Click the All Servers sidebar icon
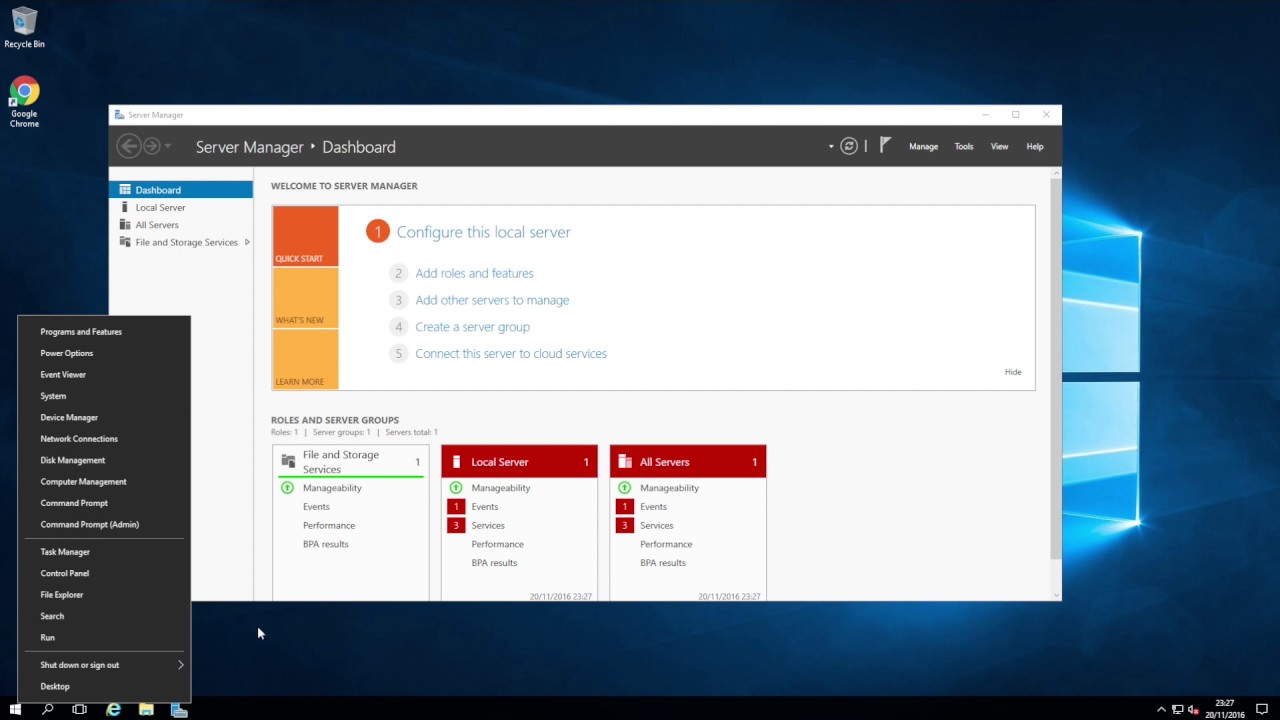Screen dimensions: 1280x720 coord(125,225)
